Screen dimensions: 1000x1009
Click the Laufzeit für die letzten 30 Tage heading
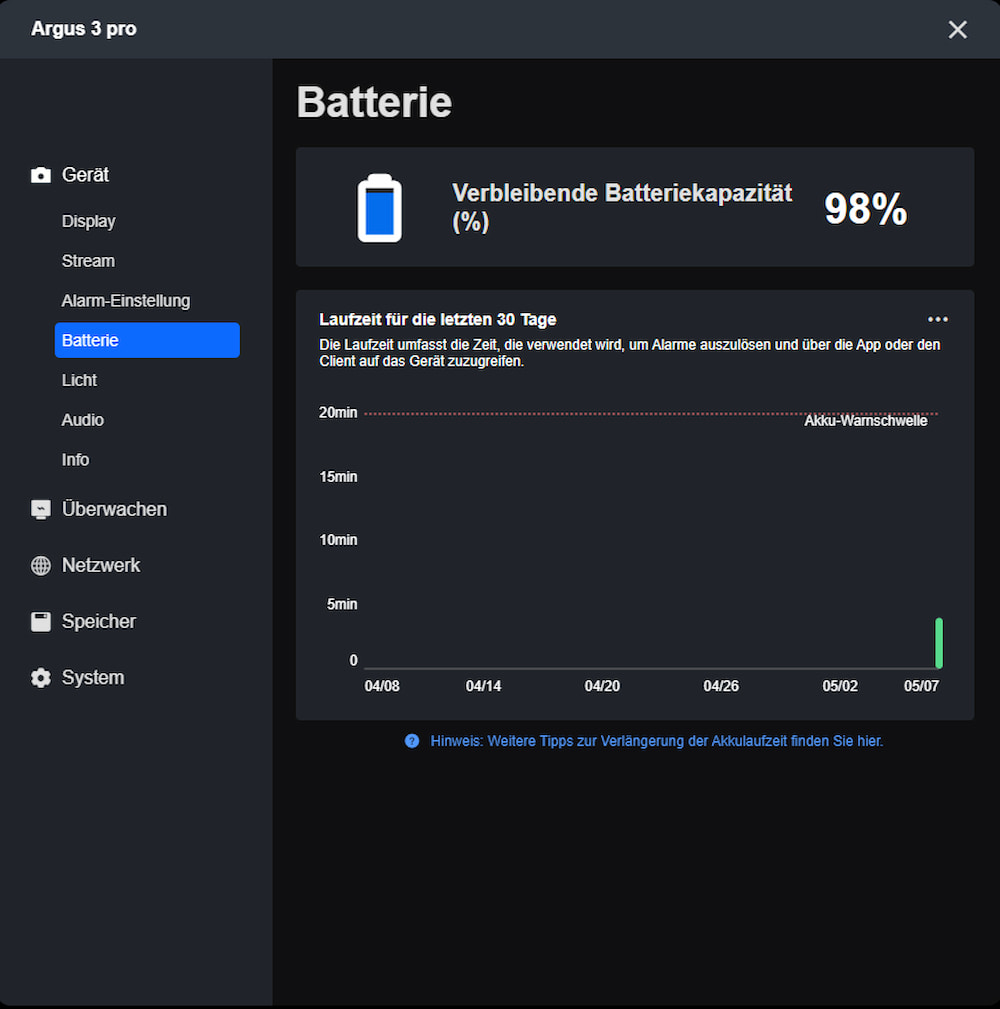438,320
